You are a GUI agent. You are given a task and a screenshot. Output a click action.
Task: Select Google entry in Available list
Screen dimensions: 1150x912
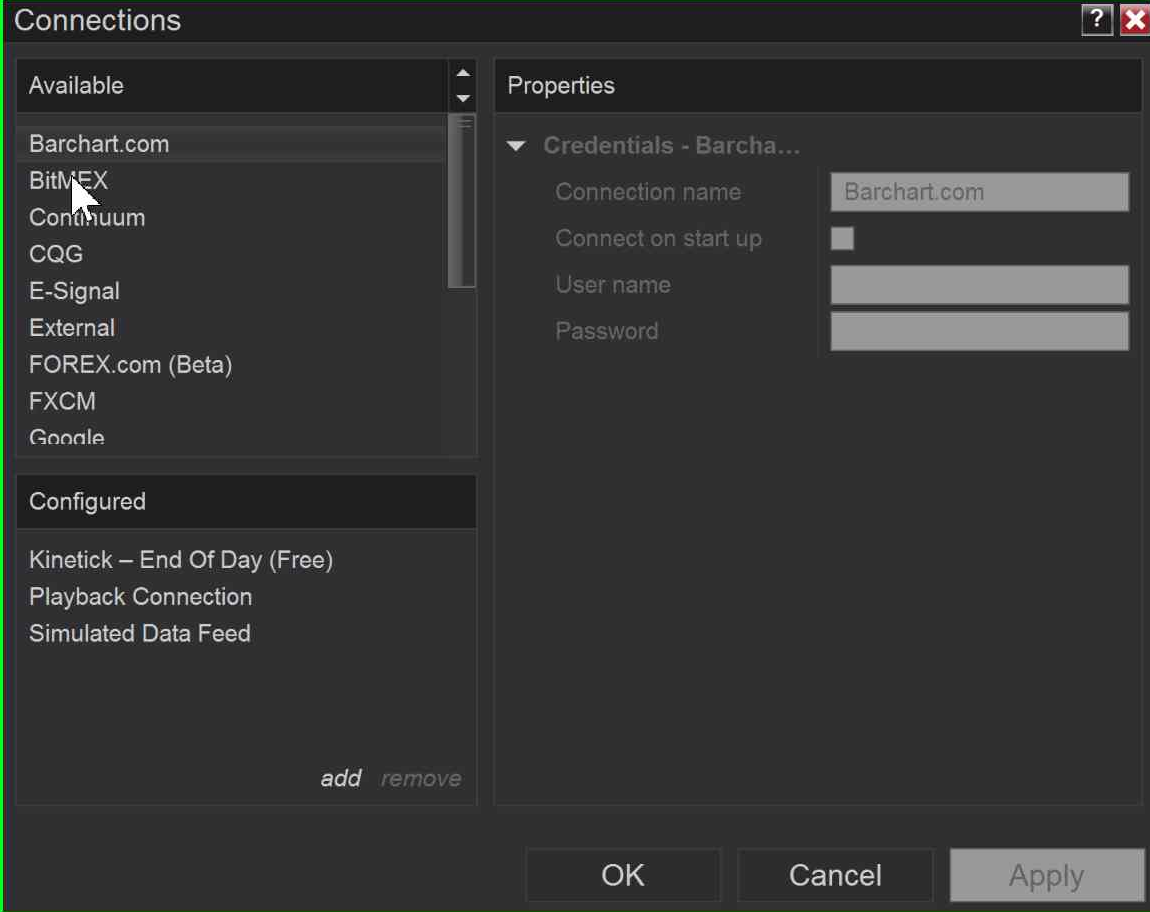(231, 437)
